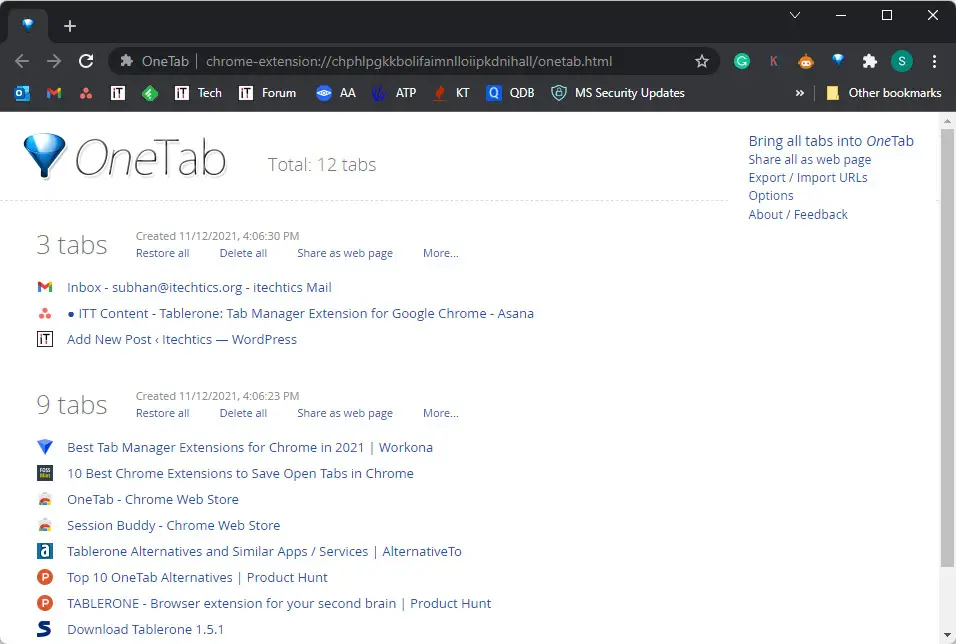Select the OneTab browser tab
This screenshot has height=644, width=956.
click(x=28, y=25)
